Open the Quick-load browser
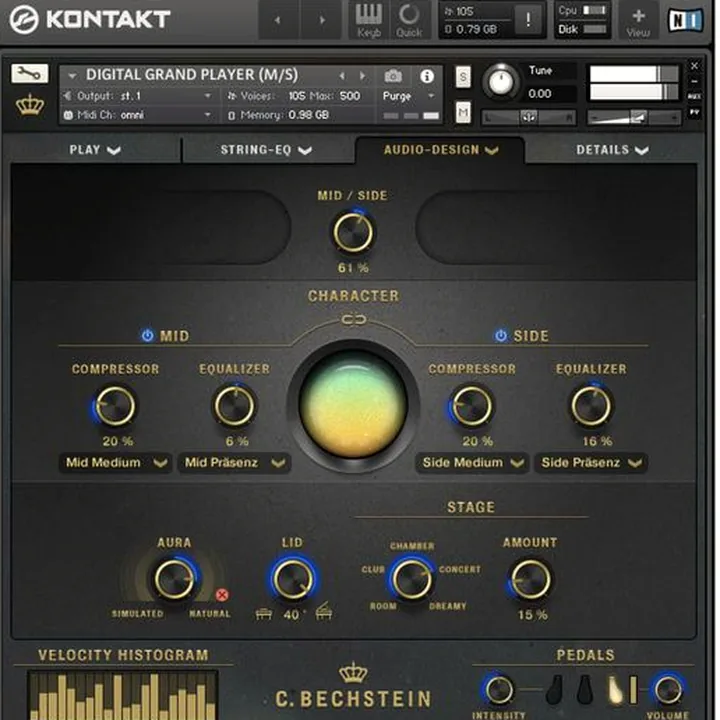Image resolution: width=720 pixels, height=720 pixels. coord(409,20)
